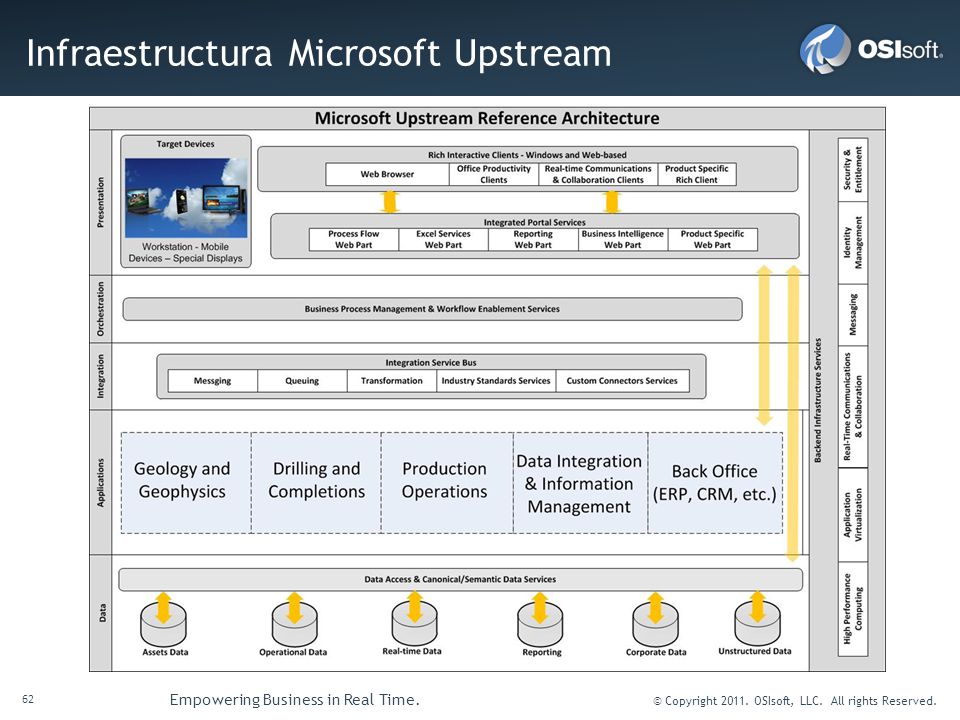Viewport: 960px width, 720px height.
Task: Click the Integrated Portal Services heading
Action: pos(534,222)
